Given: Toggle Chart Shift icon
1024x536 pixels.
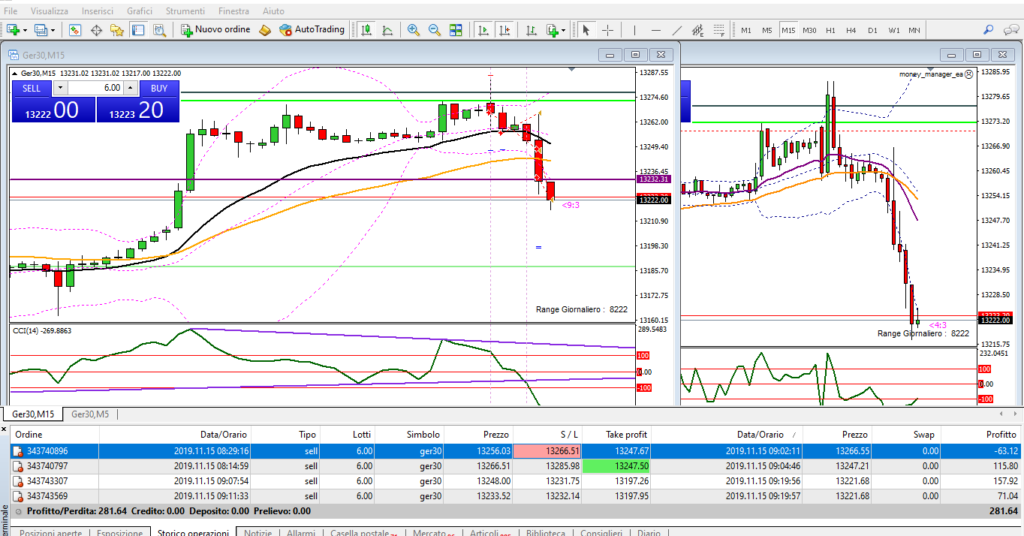Looking at the screenshot, I should tap(504, 30).
